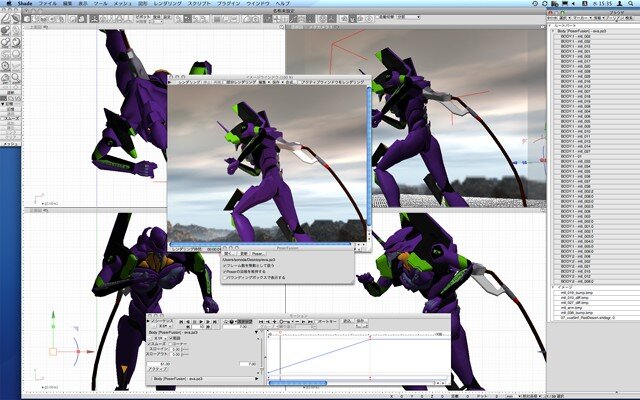Toggle フレーム数 checkbox in PoserFusion window
This screenshot has height=400, width=640.
coord(224,266)
